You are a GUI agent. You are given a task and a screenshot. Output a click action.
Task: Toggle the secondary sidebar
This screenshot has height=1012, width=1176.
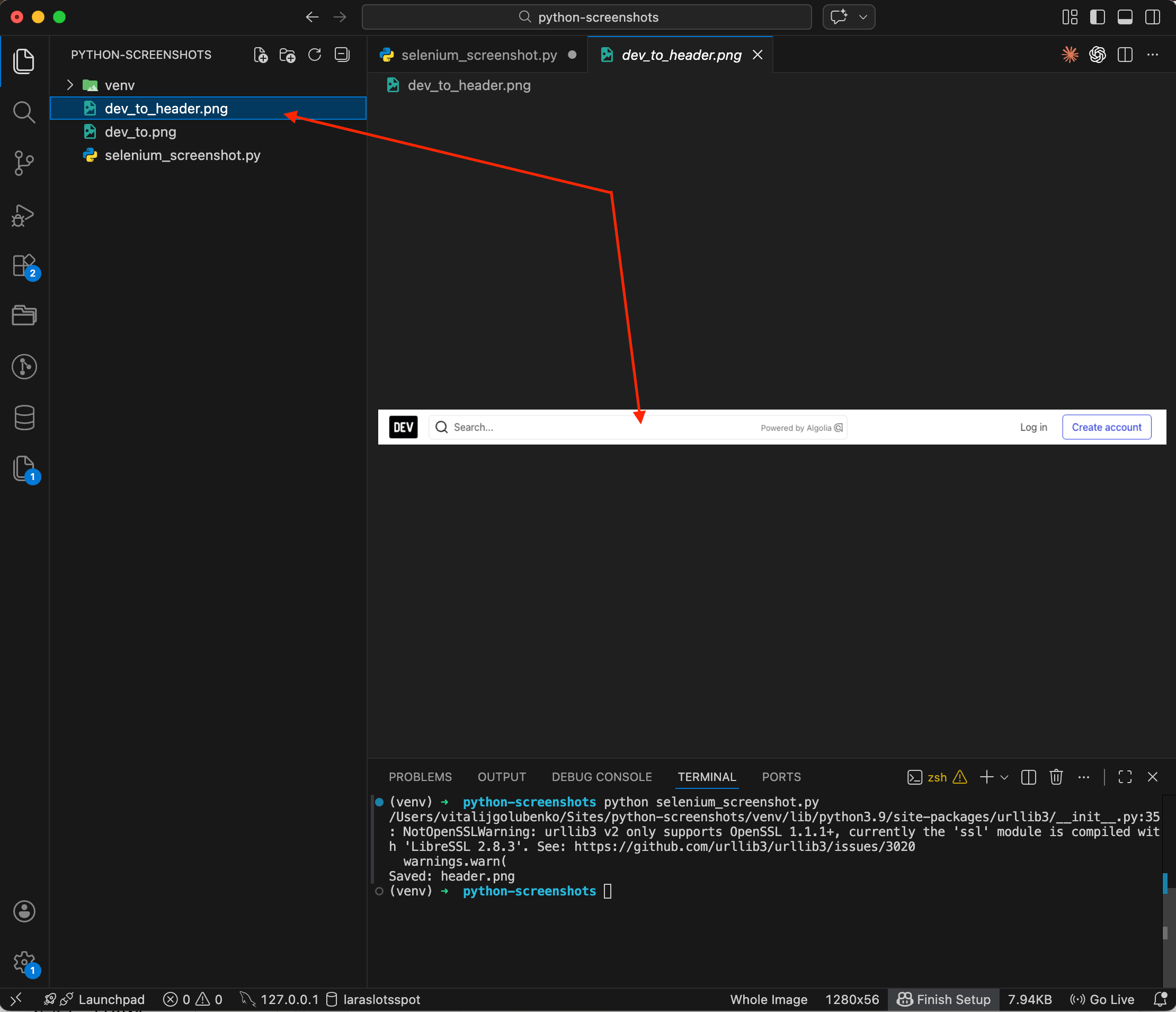pos(1152,17)
